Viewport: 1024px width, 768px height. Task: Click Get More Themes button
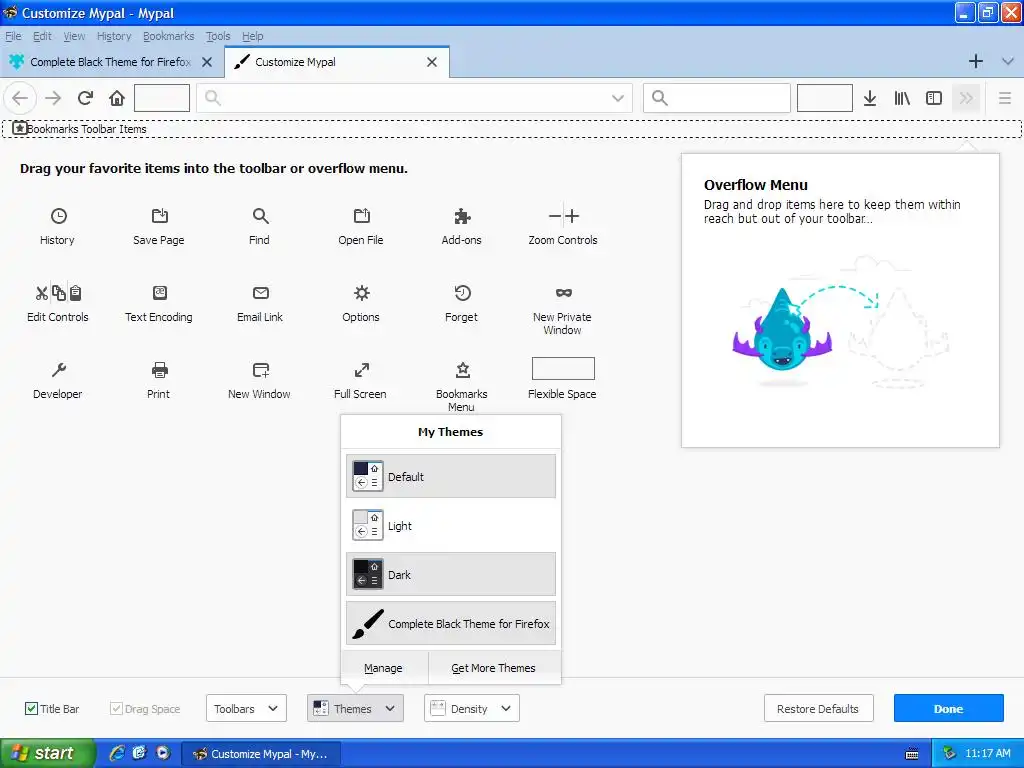494,668
